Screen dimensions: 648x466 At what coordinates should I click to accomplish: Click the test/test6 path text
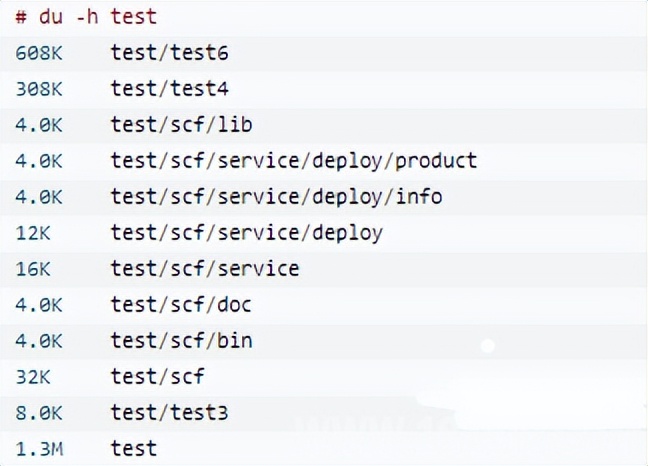click(169, 53)
